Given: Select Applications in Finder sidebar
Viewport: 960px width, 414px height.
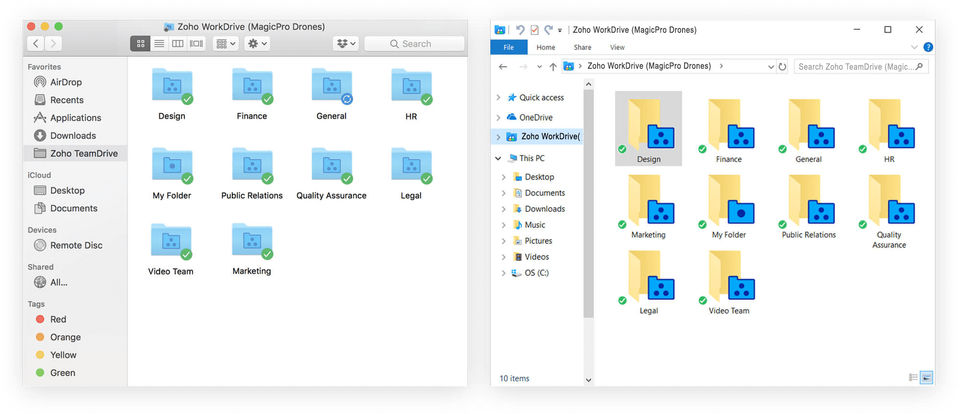Looking at the screenshot, I should (75, 118).
